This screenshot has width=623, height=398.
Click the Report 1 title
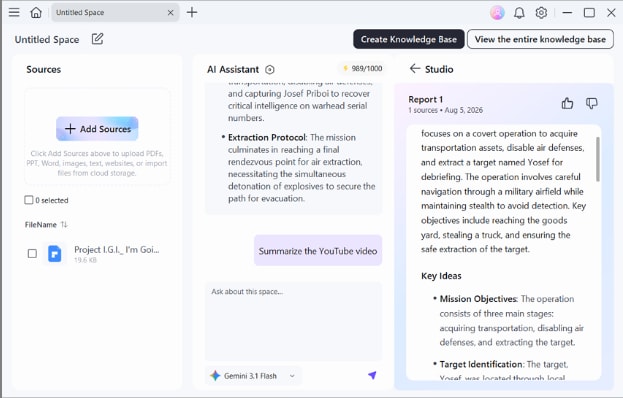click(x=425, y=99)
